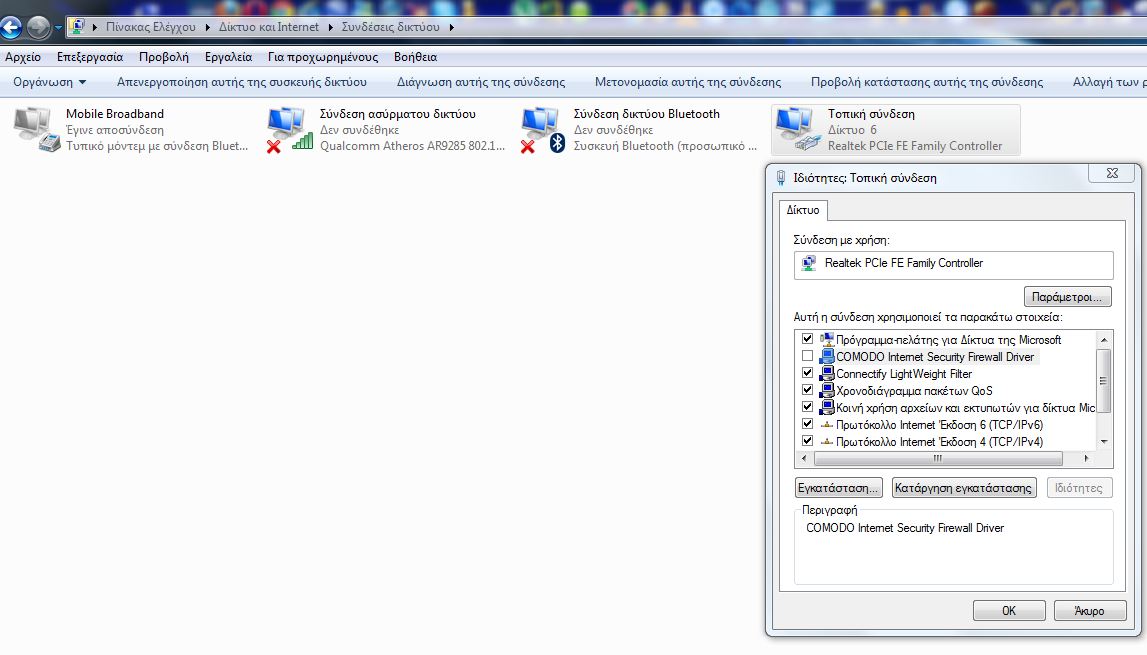The height and width of the screenshot is (655, 1147).
Task: Click Άκυρο to cancel dialog
Action: pos(1089,610)
